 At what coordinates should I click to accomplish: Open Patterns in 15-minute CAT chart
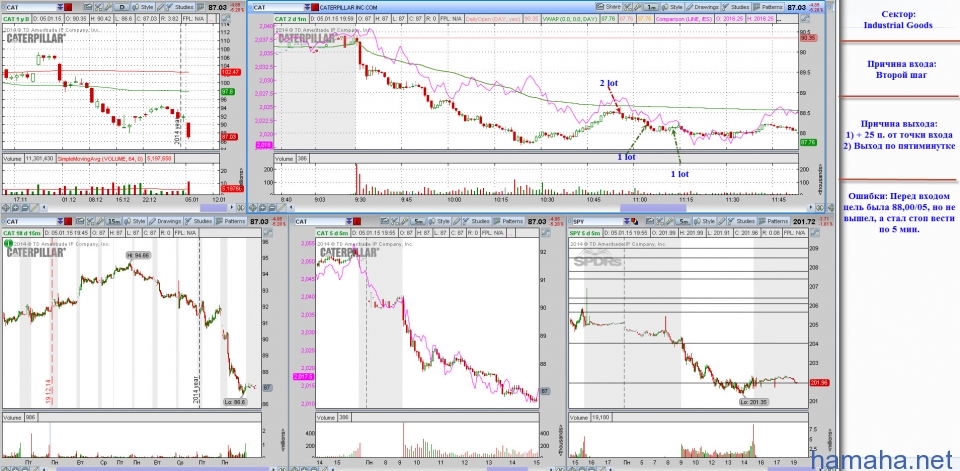[x=230, y=221]
